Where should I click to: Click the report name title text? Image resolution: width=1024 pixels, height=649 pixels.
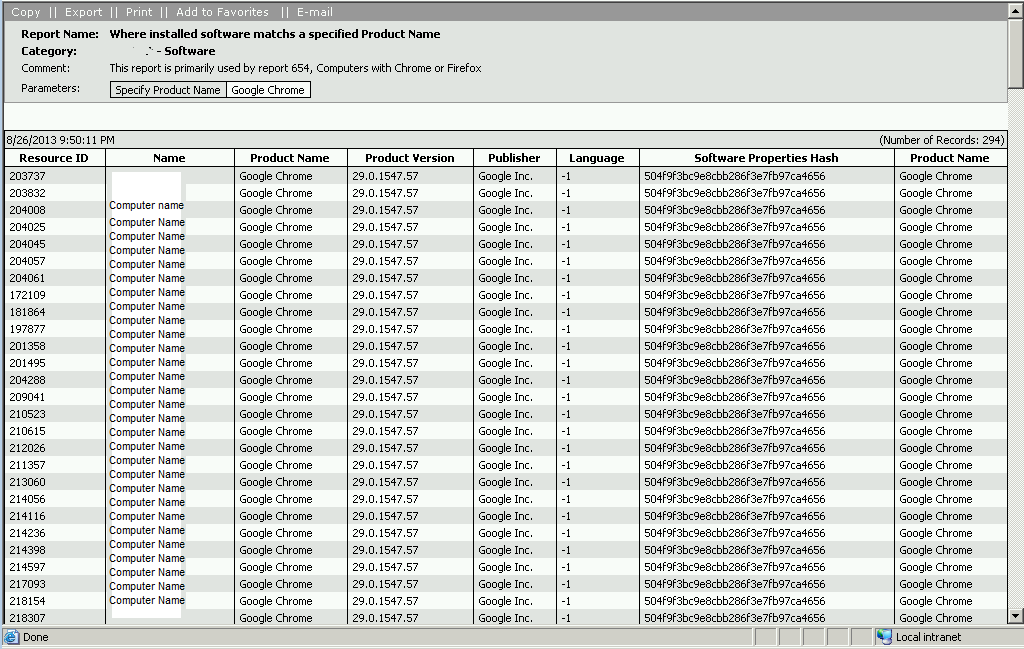(275, 34)
